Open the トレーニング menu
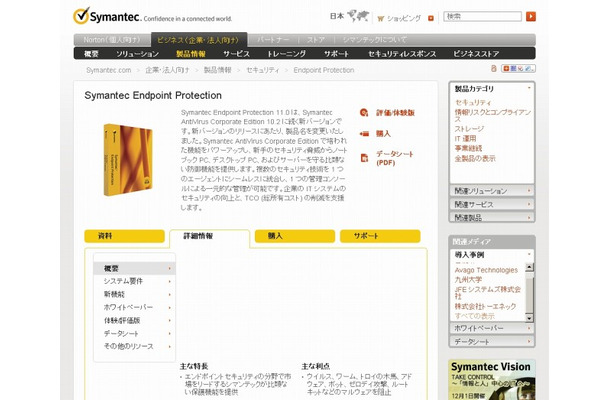Viewport: 610px width, 400px height. (x=286, y=54)
